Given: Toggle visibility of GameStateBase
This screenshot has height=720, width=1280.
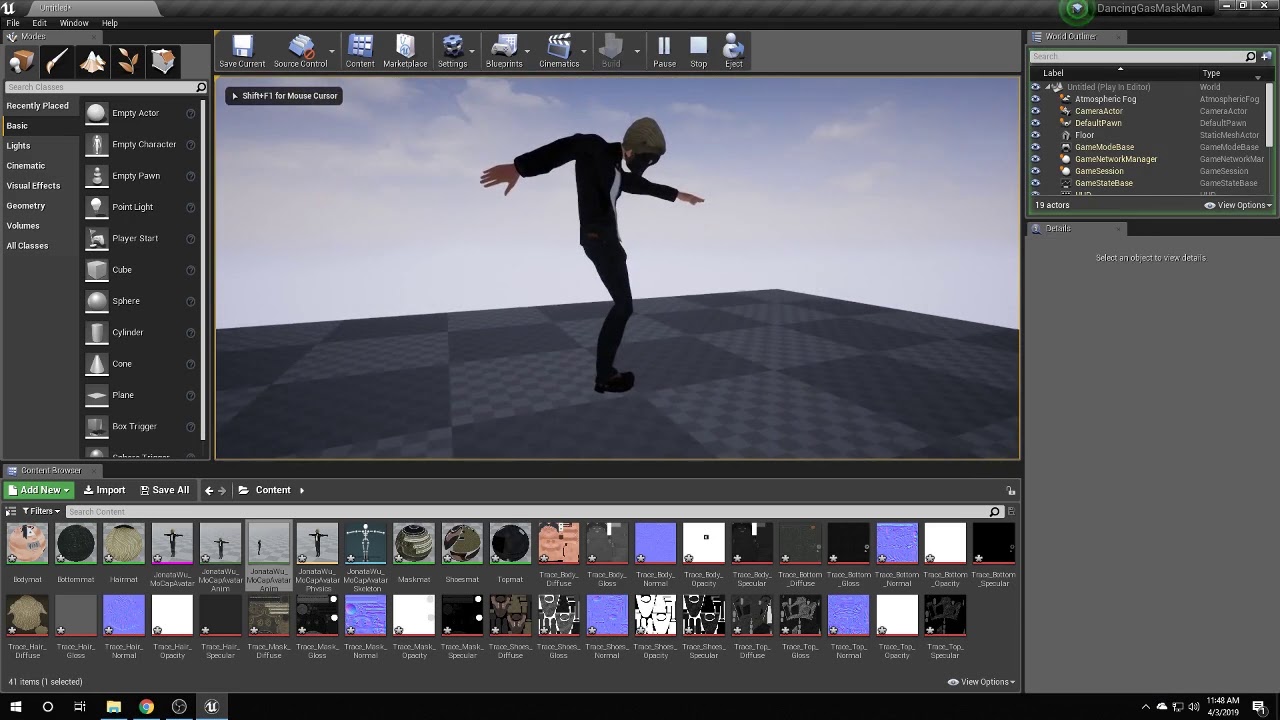Looking at the screenshot, I should 1035,183.
